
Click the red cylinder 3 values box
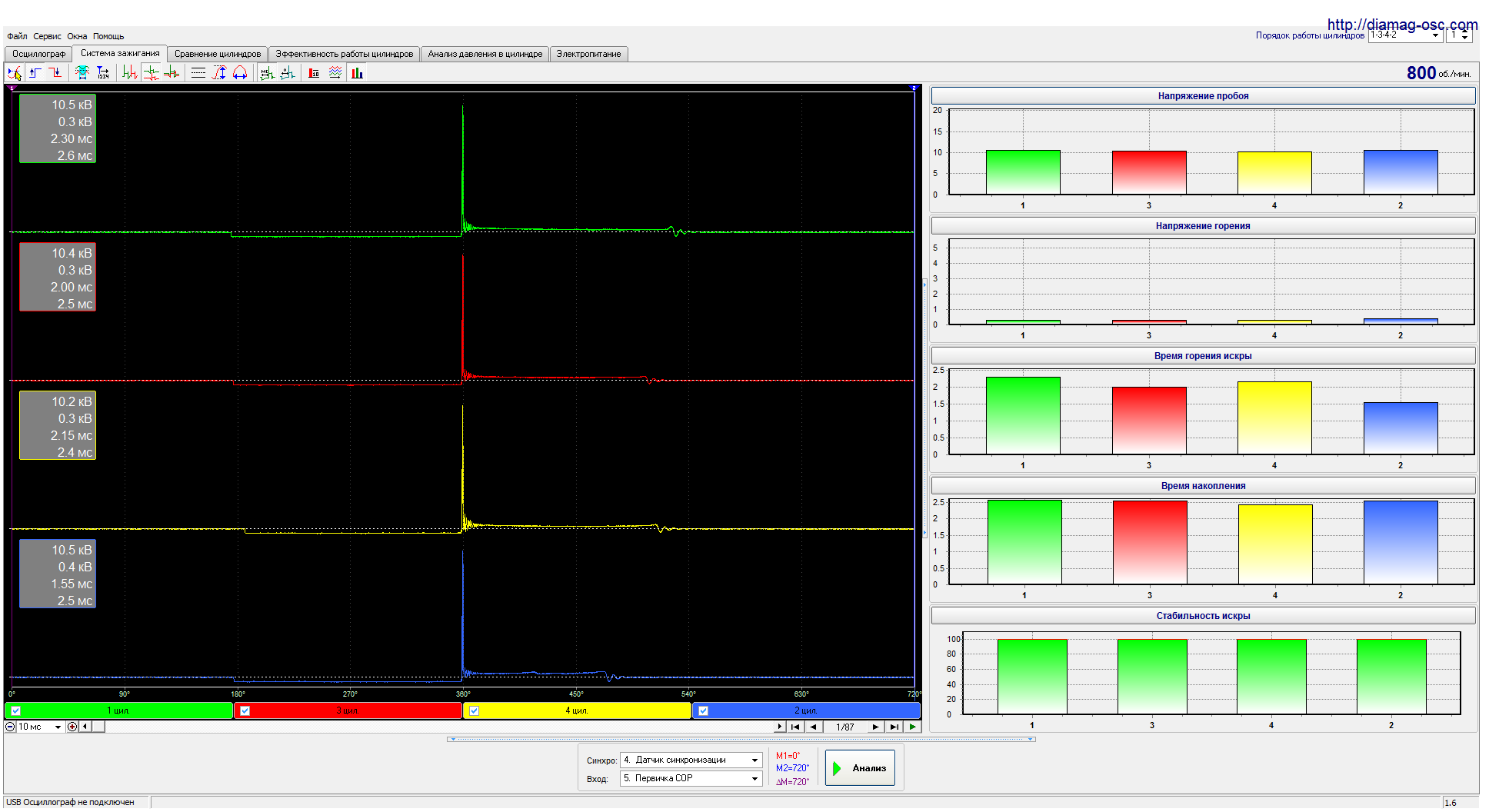click(58, 277)
